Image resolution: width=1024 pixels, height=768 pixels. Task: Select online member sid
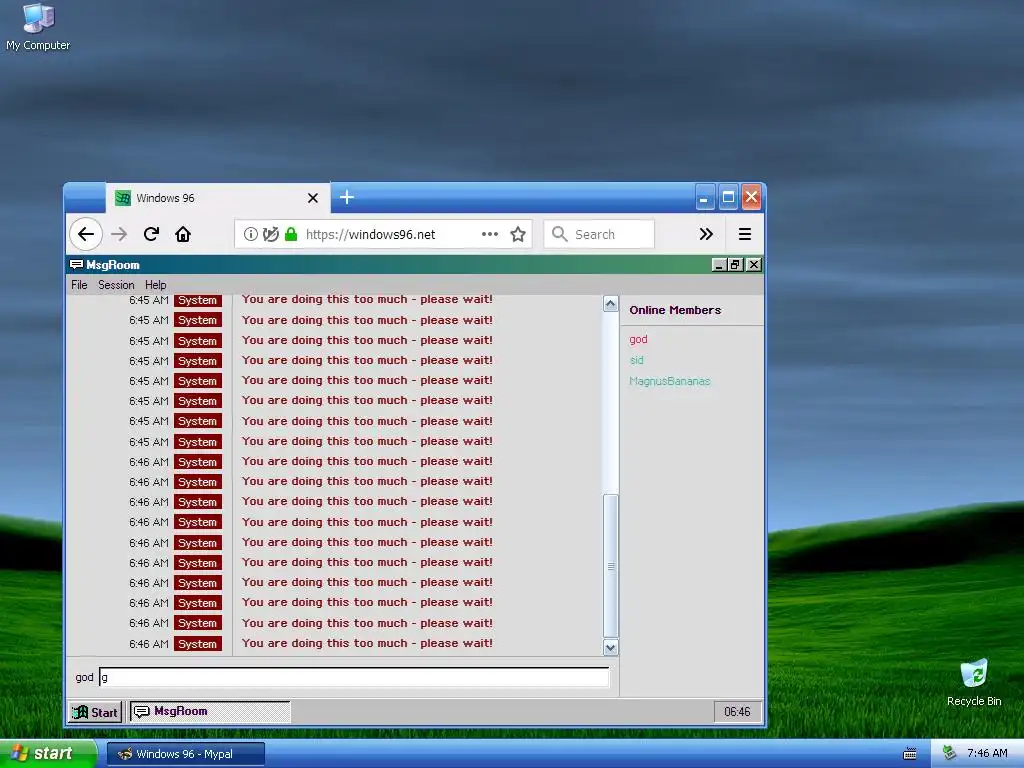(637, 360)
